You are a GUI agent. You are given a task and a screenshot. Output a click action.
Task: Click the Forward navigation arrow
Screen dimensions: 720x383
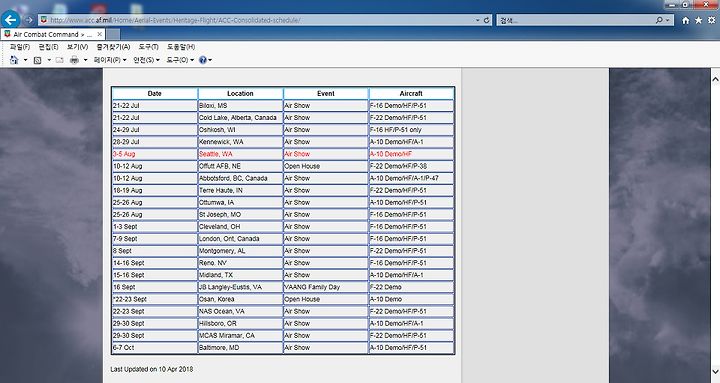pos(29,20)
